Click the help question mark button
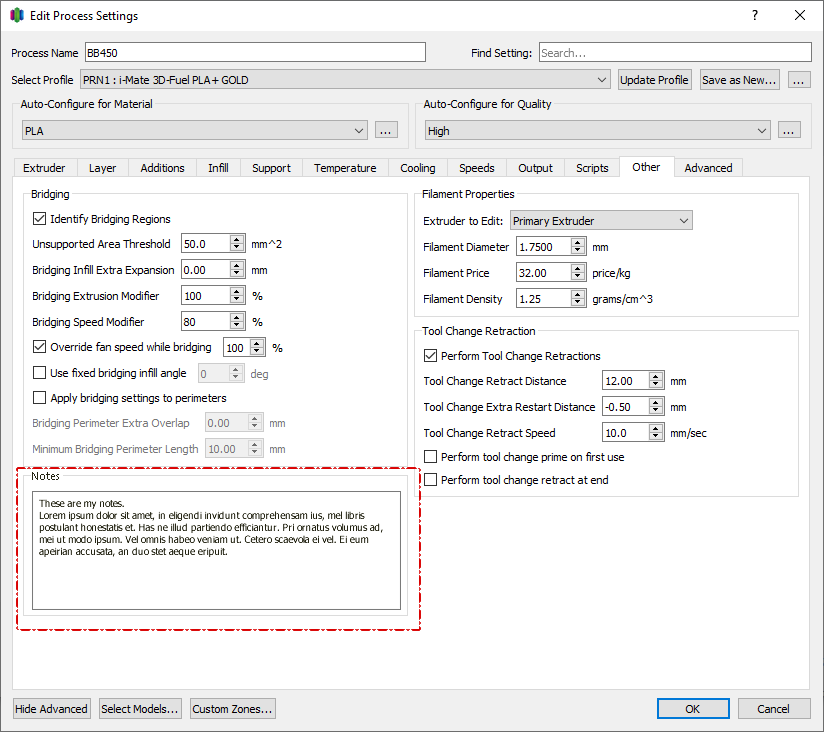Image resolution: width=824 pixels, height=732 pixels. click(x=755, y=15)
